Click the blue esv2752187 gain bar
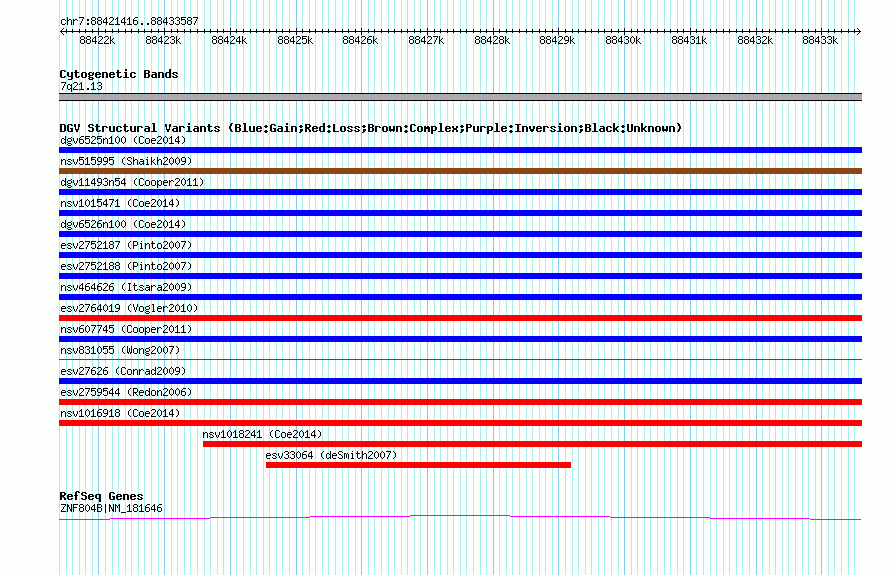The image size is (890, 575). click(x=460, y=255)
